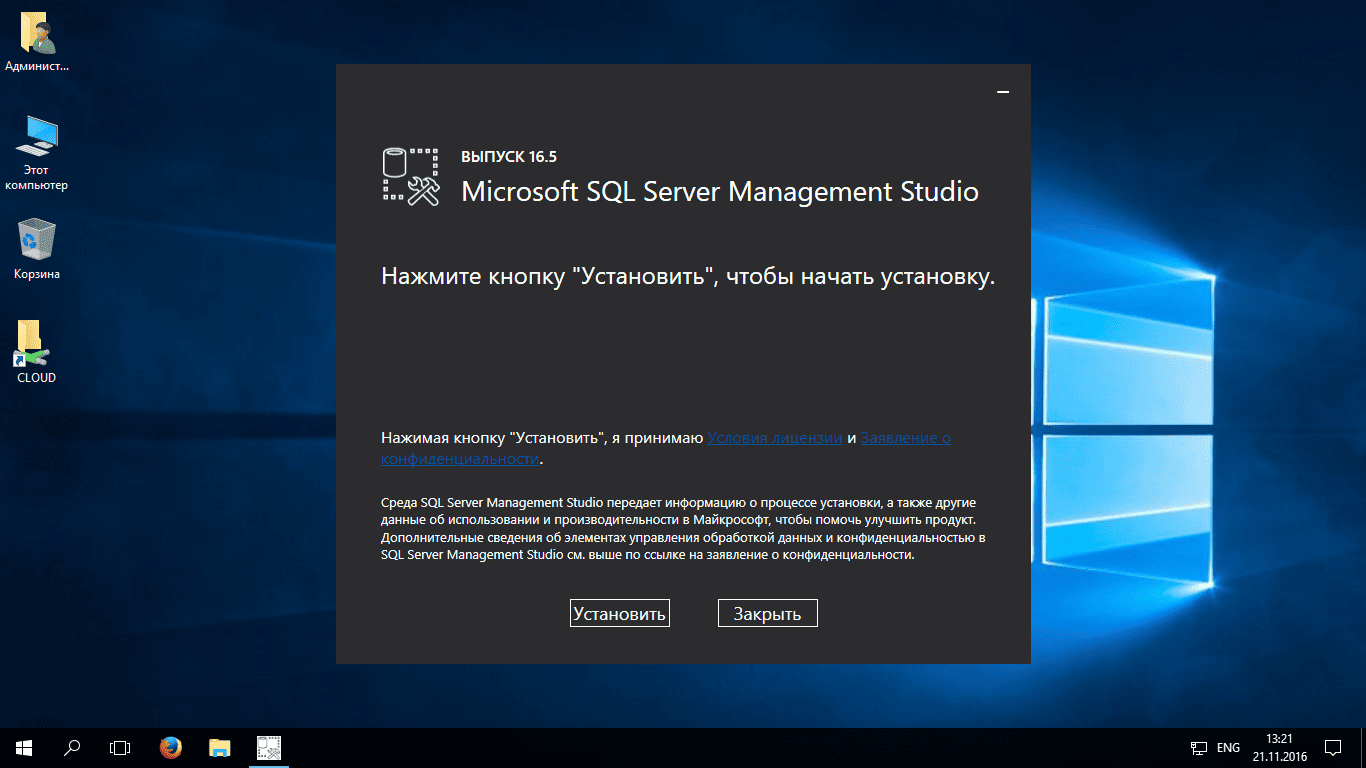Select the CLOUD shortcut desktop icon
The image size is (1366, 768).
pos(37,352)
